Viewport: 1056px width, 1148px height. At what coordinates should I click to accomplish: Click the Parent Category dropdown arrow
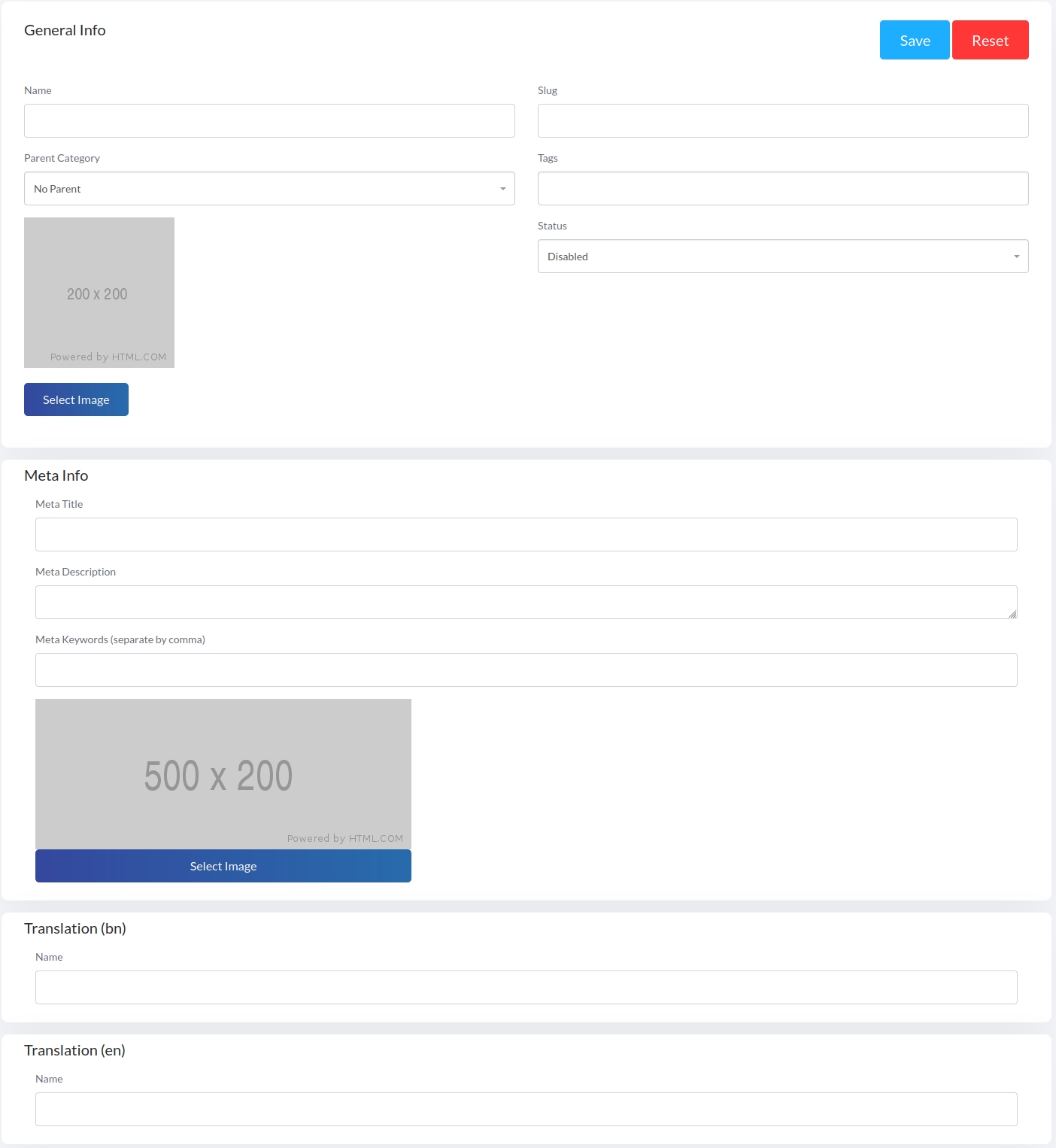502,189
